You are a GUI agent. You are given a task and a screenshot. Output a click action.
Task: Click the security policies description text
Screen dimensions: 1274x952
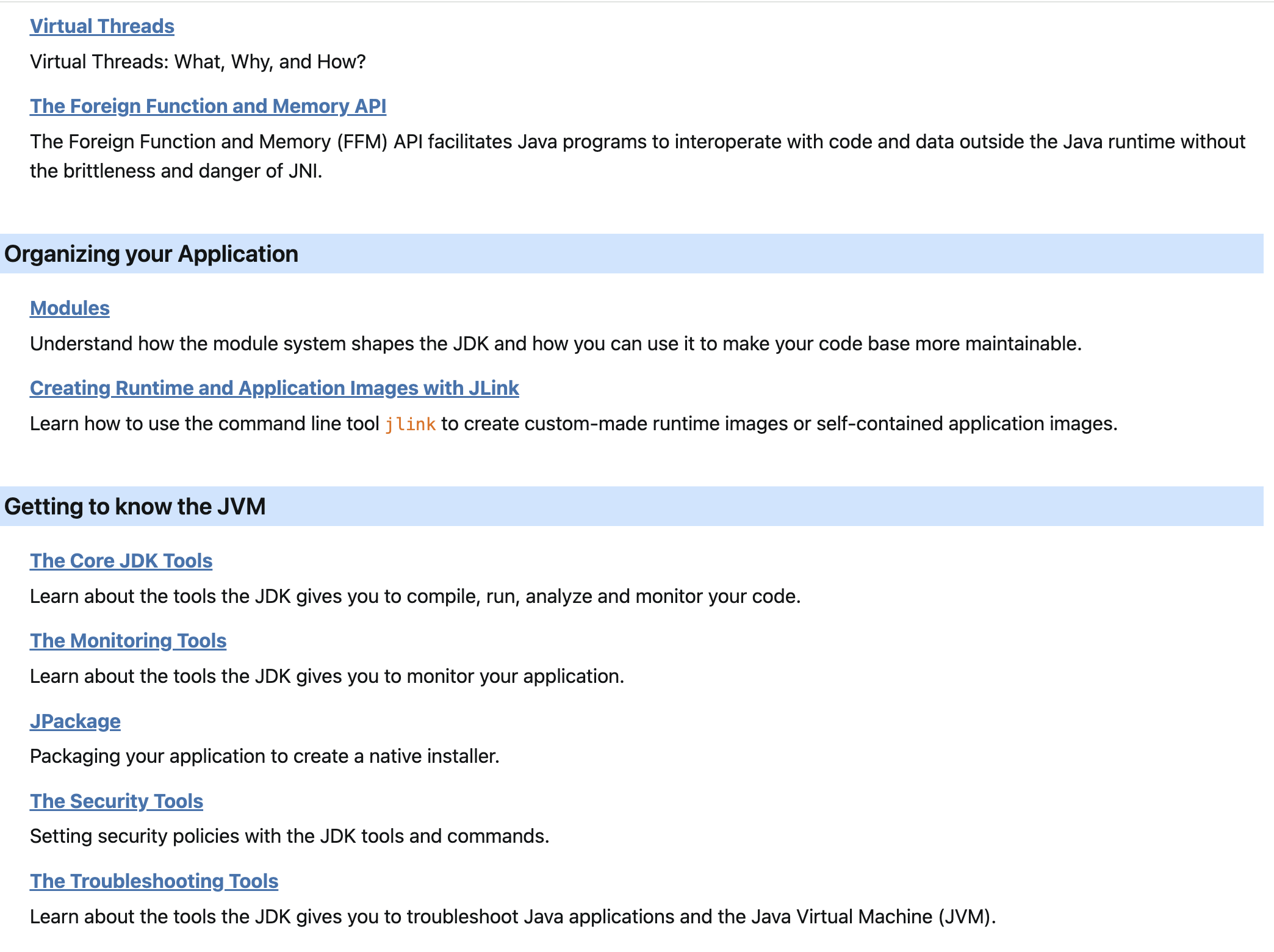[x=289, y=836]
